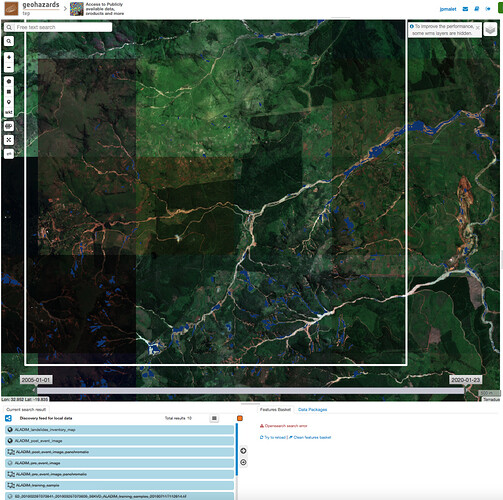This screenshot has height=500, width=503.
Task: Toggle visibility of ALADIM_pre_event_image layer
Action: tap(10, 463)
